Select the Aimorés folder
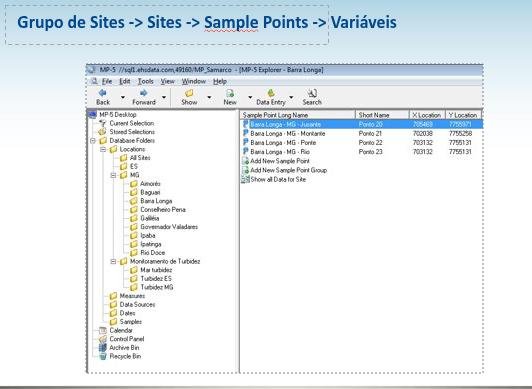The height and width of the screenshot is (389, 532). 150,184
